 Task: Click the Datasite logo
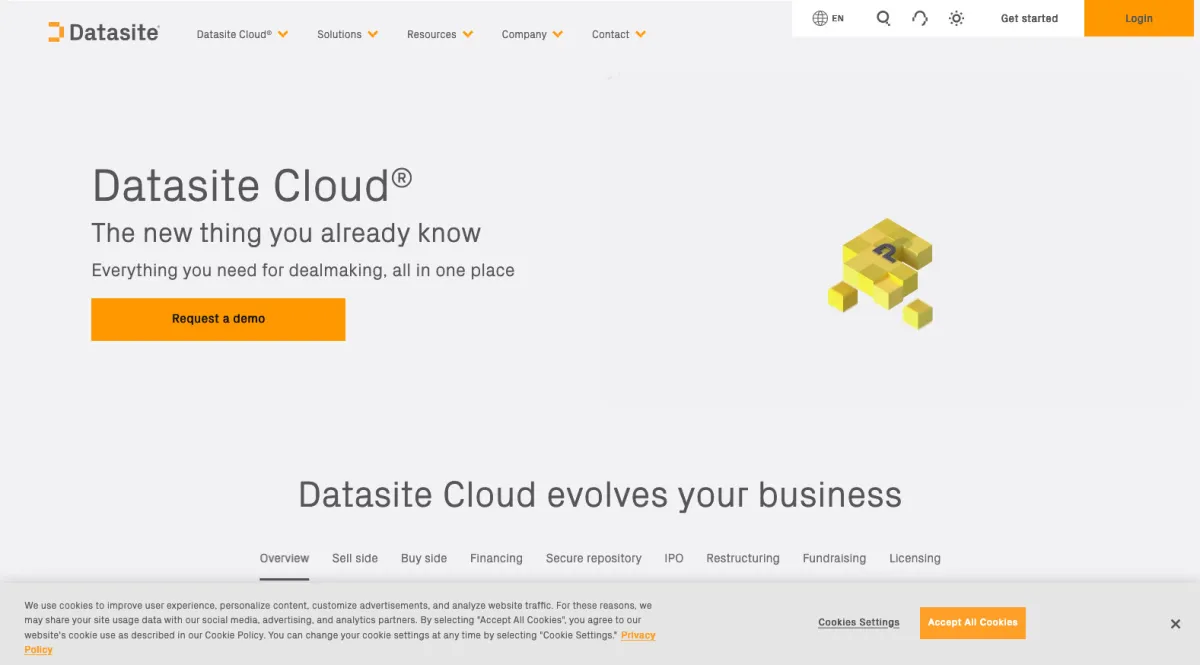(x=104, y=32)
